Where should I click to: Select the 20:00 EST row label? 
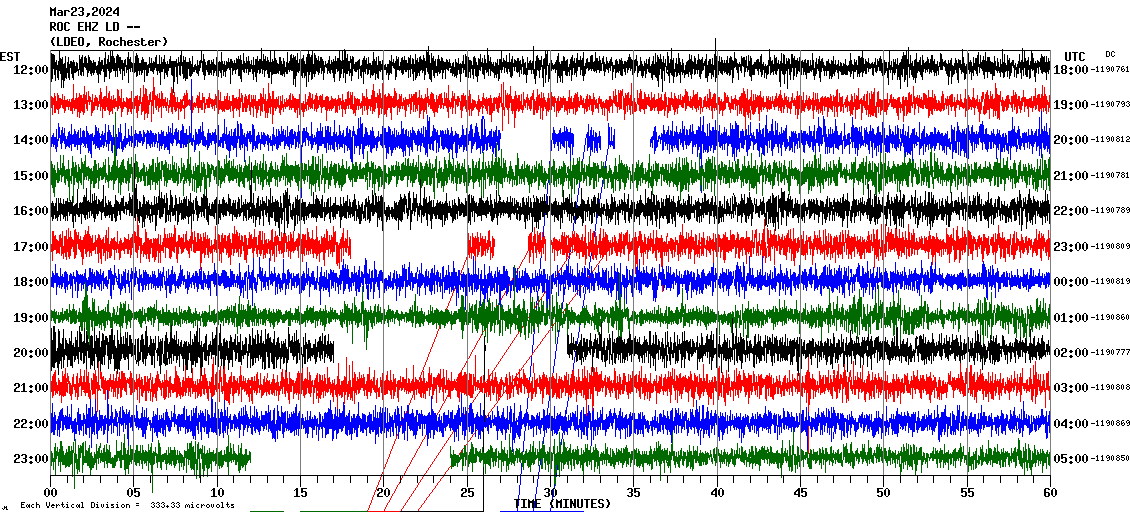coord(30,353)
